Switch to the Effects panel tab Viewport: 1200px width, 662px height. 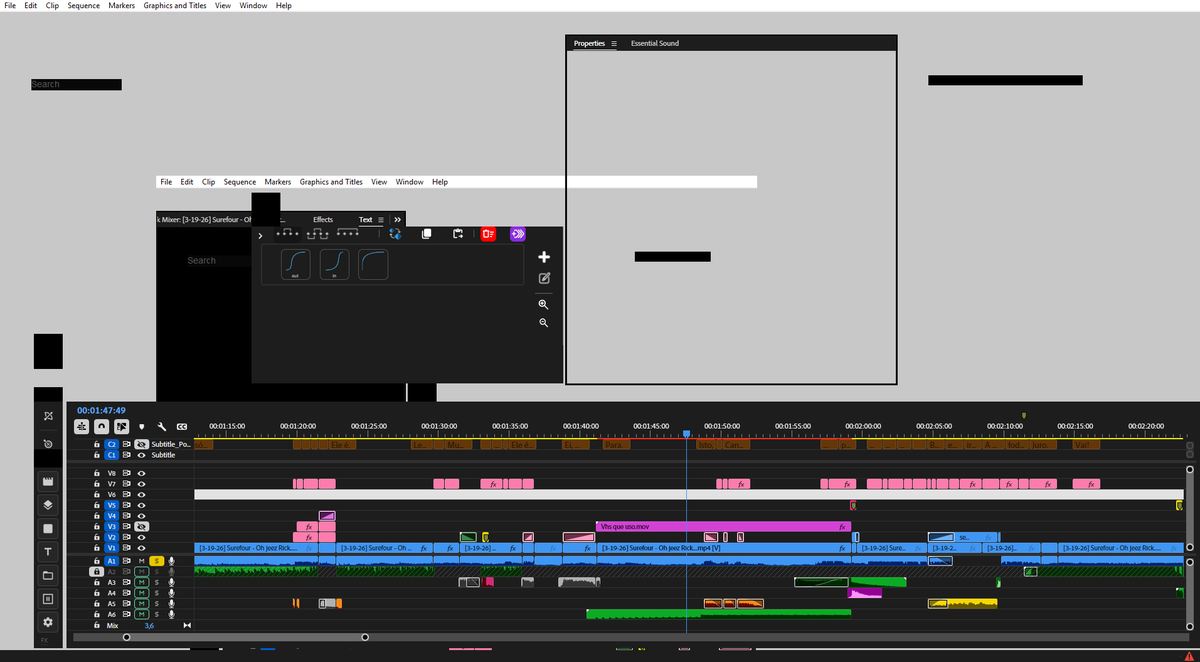pos(323,219)
